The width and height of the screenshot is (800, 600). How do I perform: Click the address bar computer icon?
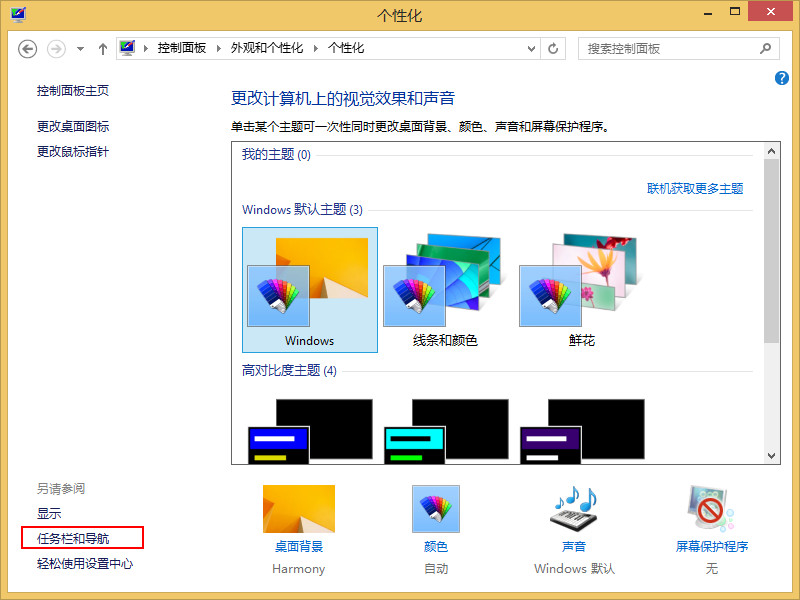coord(127,48)
